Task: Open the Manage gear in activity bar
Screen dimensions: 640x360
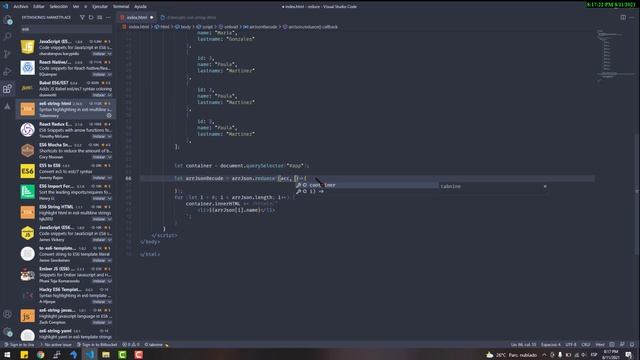Action: [x=7, y=331]
